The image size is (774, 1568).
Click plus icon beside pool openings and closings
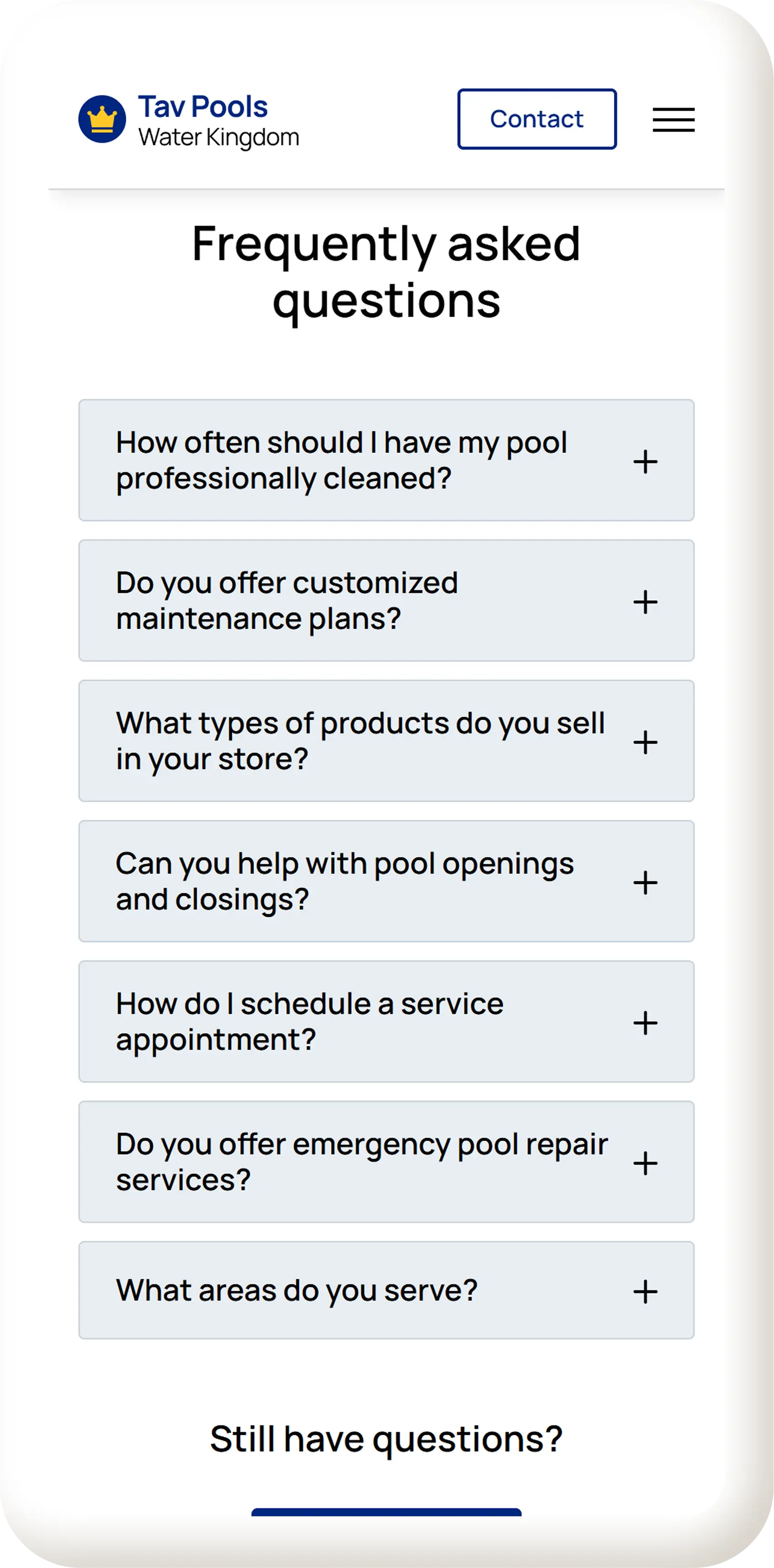645,883
